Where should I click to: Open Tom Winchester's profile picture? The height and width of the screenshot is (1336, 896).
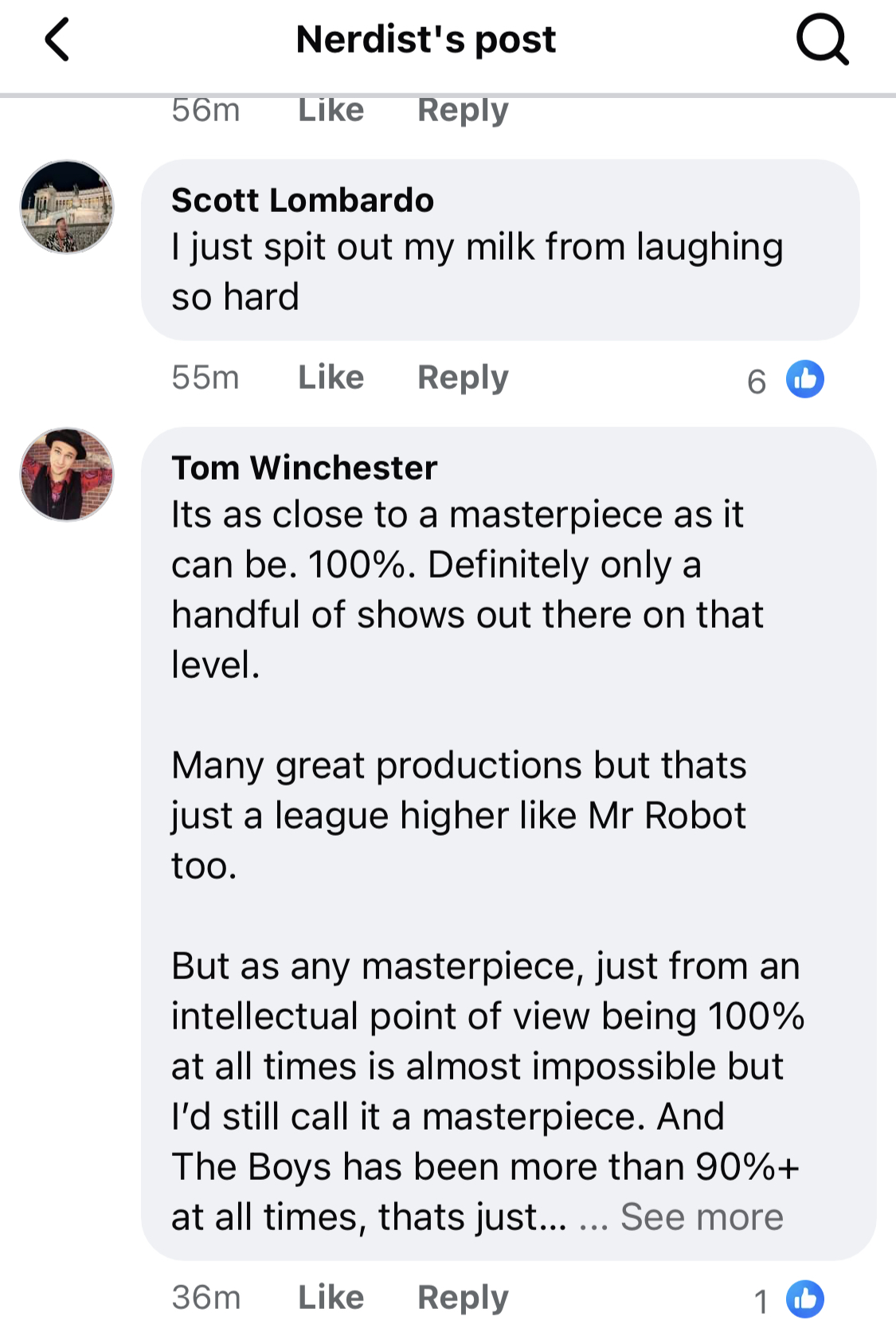[67, 475]
